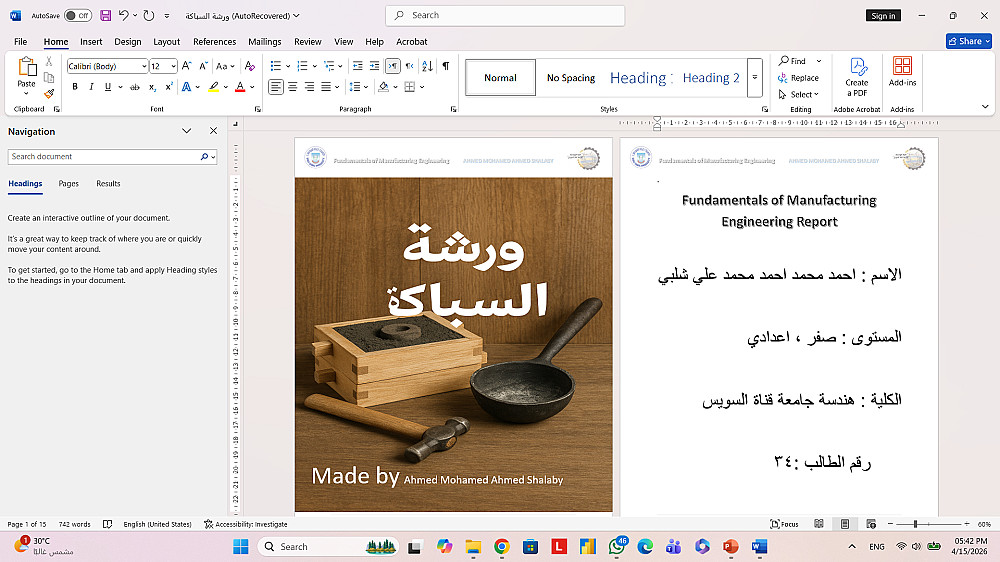Apply strikethrough formatting
Viewport: 1000px width, 562px height.
[x=135, y=87]
